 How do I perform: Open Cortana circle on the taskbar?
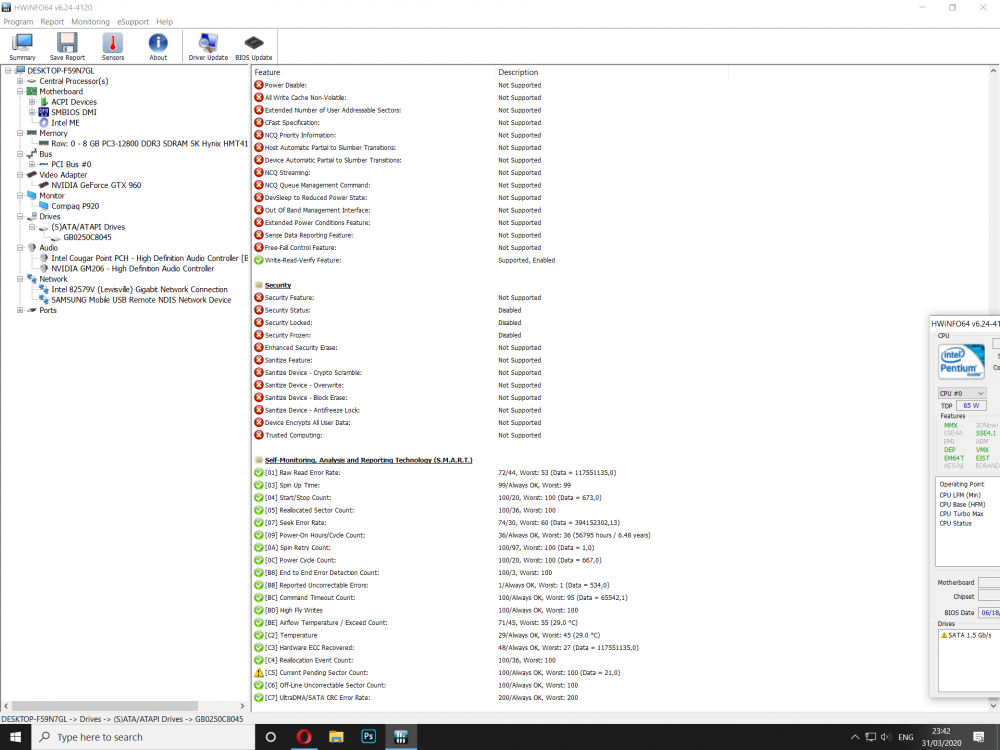click(x=270, y=737)
